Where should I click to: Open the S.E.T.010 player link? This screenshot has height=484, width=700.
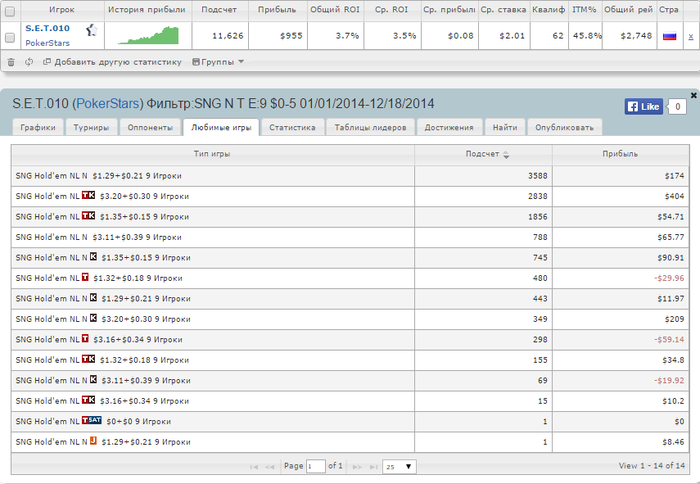pos(47,28)
